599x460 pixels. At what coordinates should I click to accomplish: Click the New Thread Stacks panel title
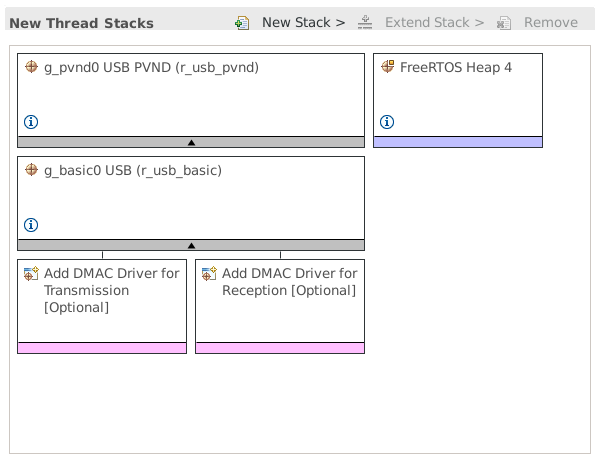click(x=81, y=23)
